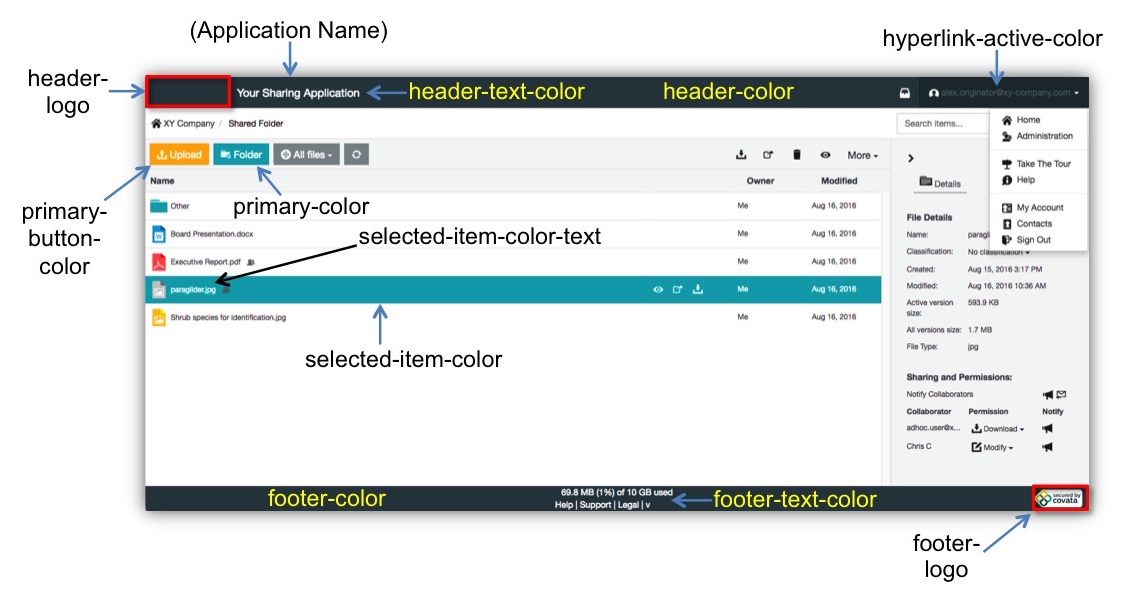The image size is (1127, 604).
Task: Click megaphone notify icon for Chris C
Action: 1047,447
